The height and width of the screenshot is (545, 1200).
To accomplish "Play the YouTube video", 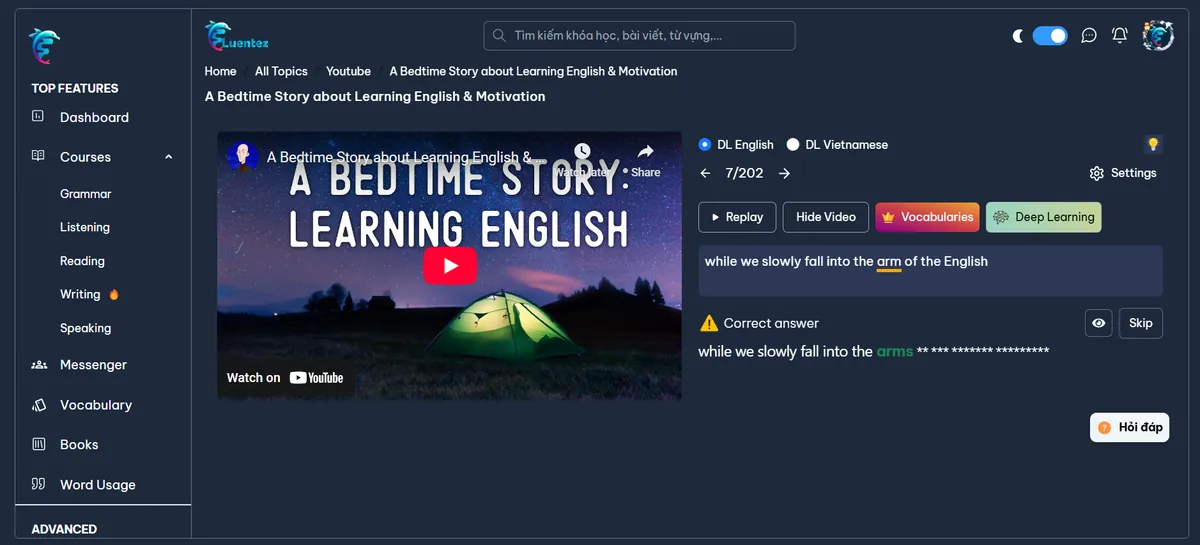I will (x=449, y=266).
